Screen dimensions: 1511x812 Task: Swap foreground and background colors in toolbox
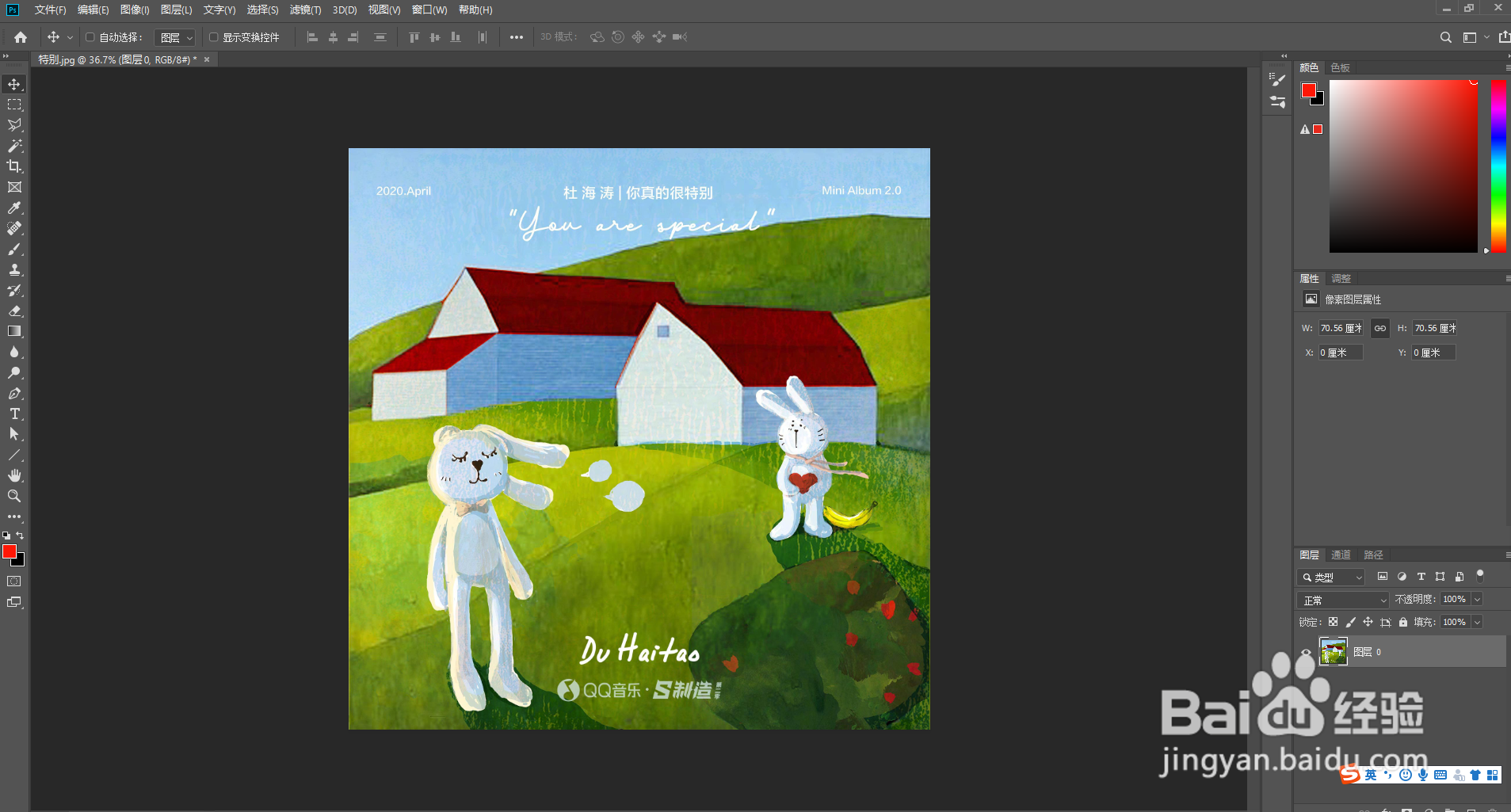20,536
